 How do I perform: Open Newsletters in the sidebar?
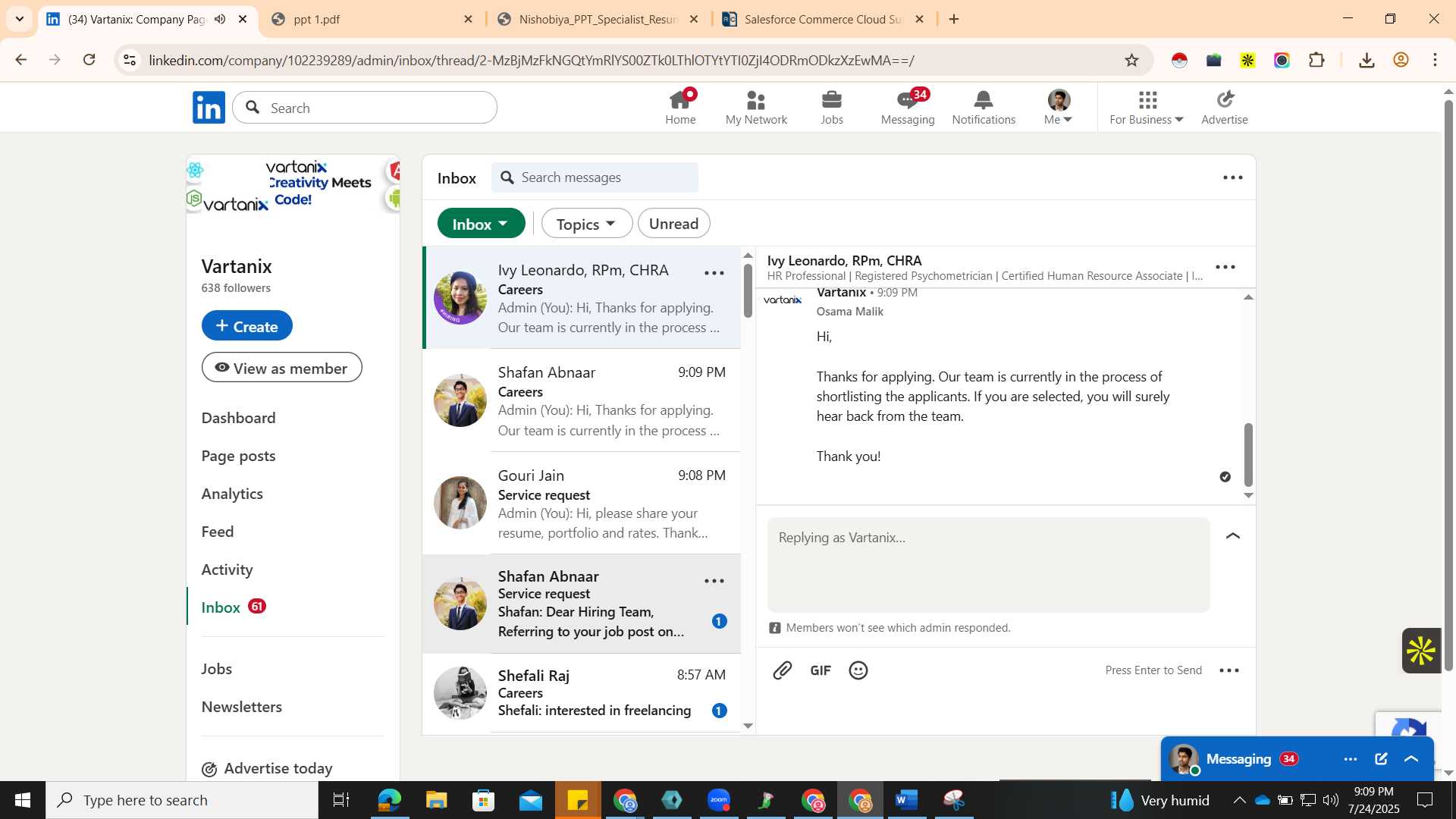(x=241, y=707)
